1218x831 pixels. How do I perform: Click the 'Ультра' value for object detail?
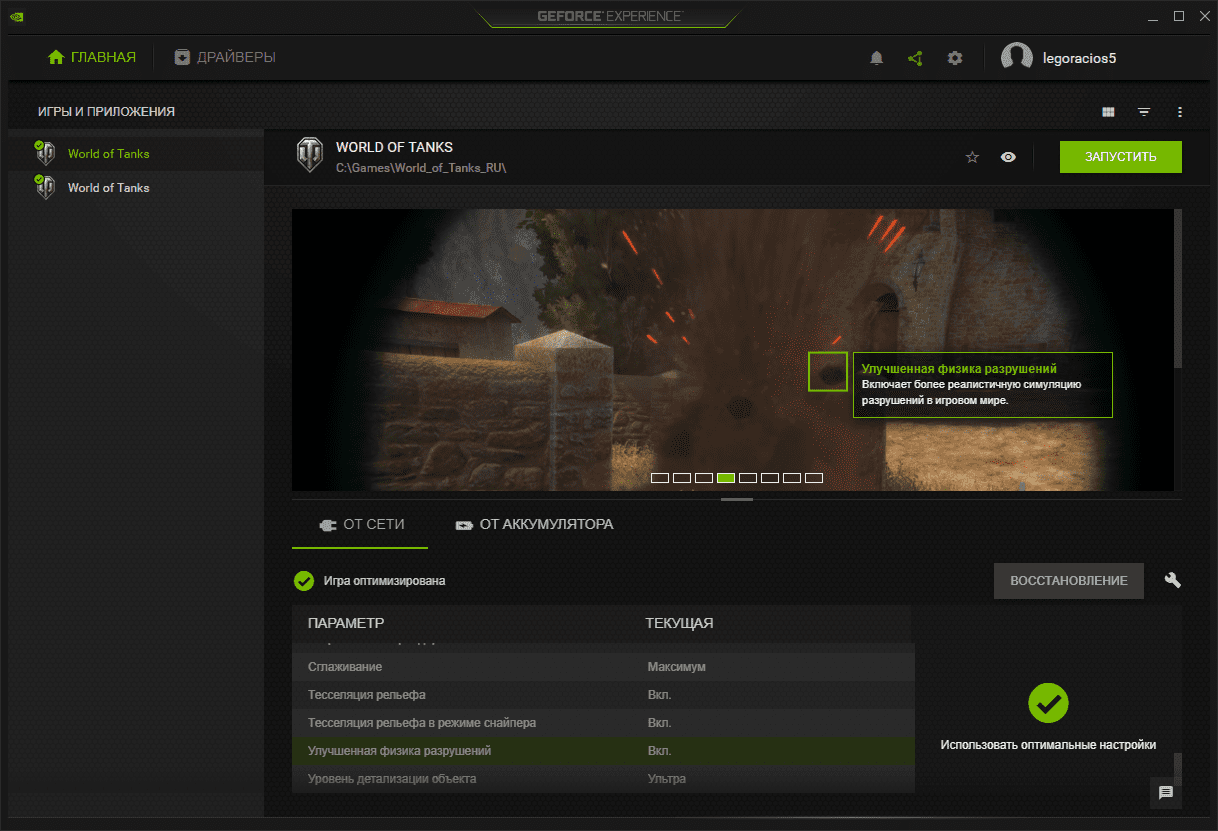(x=667, y=778)
